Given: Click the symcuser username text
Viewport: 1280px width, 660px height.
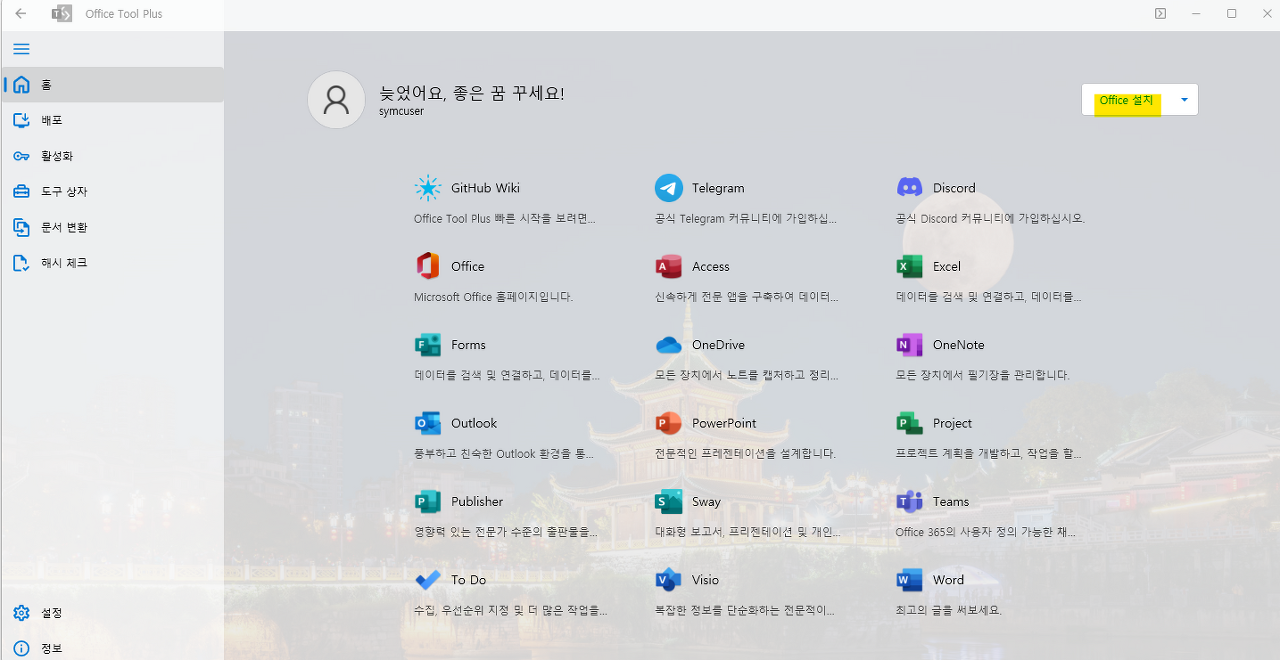Looking at the screenshot, I should point(402,112).
